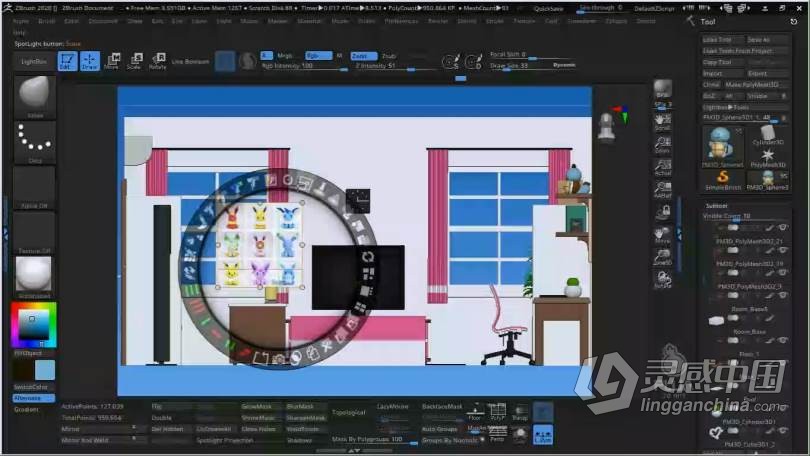Expand the Lightbox Tools entry
810x456 pixels.
[x=745, y=107]
